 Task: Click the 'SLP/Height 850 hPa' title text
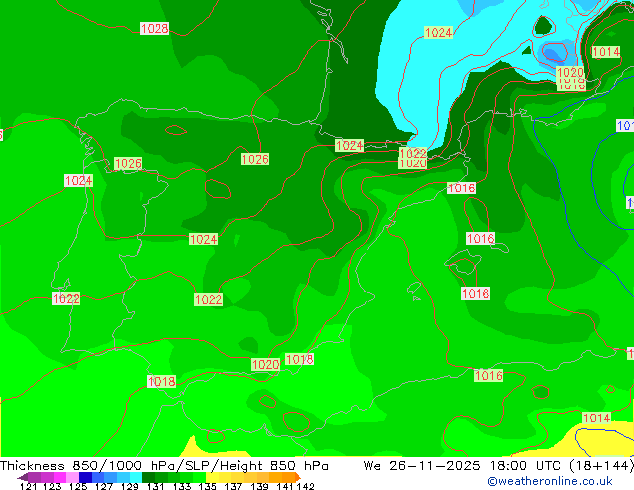pos(257,466)
